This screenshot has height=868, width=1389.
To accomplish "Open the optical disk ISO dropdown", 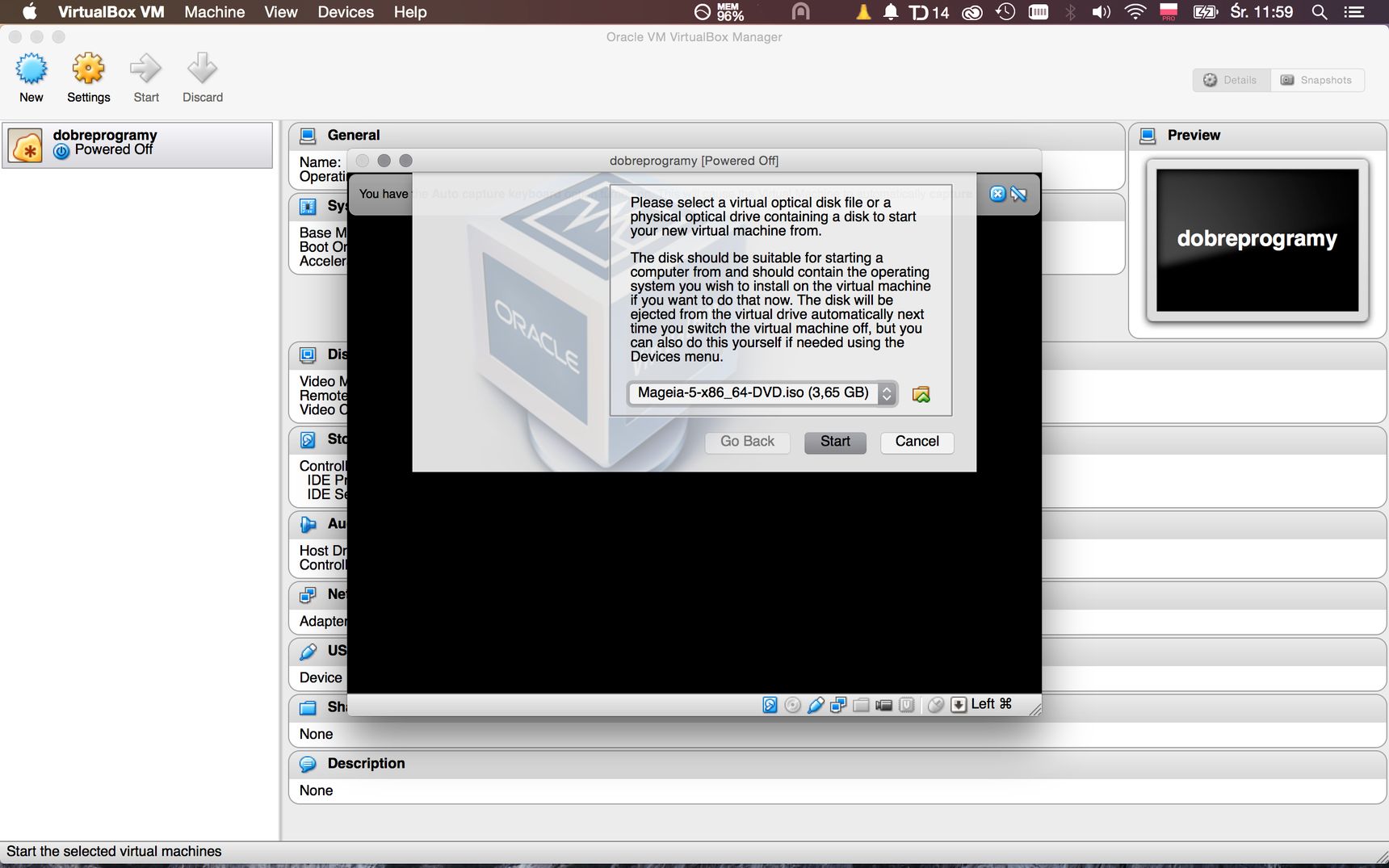I will (762, 393).
